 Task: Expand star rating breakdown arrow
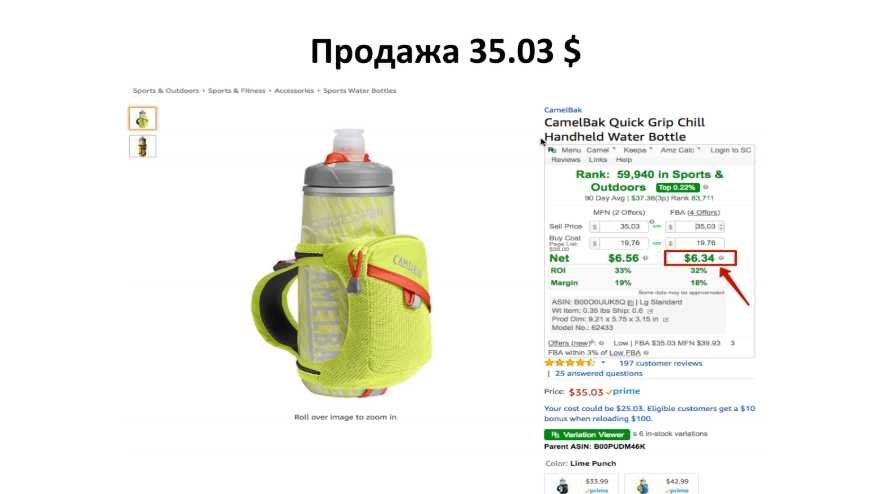(x=603, y=363)
